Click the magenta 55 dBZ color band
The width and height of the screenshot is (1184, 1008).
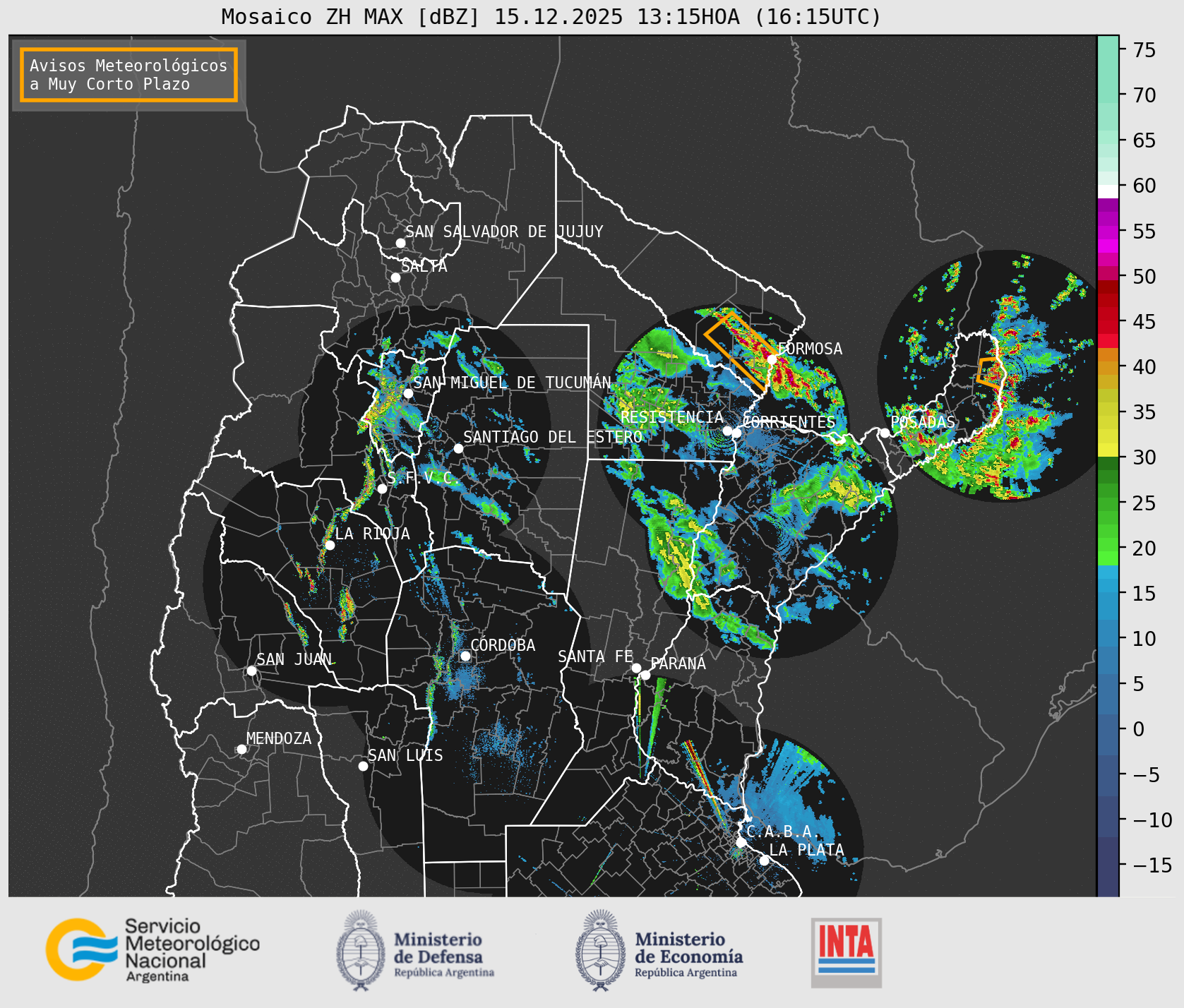click(1108, 232)
